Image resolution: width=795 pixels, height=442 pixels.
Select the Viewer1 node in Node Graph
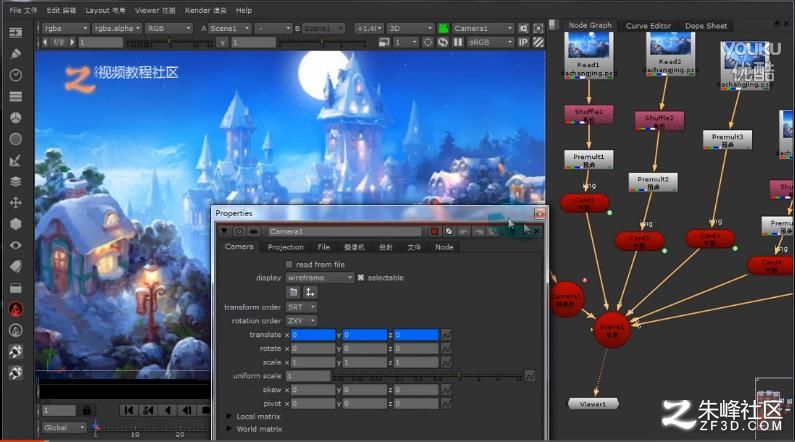point(593,404)
